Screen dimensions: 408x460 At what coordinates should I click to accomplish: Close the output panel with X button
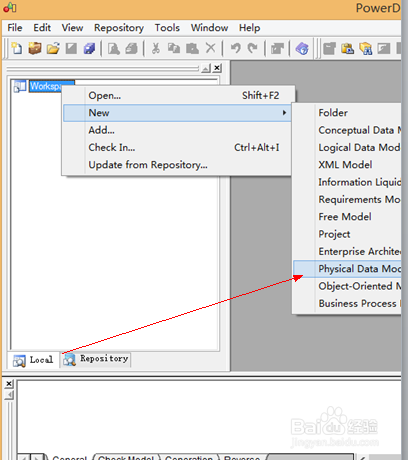[9, 384]
